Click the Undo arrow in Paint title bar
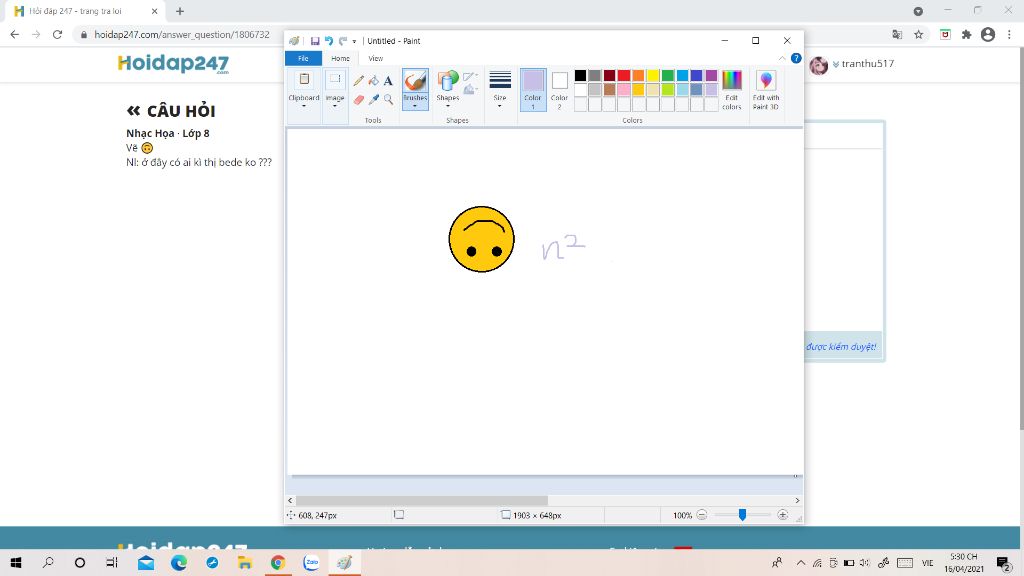 [328, 41]
